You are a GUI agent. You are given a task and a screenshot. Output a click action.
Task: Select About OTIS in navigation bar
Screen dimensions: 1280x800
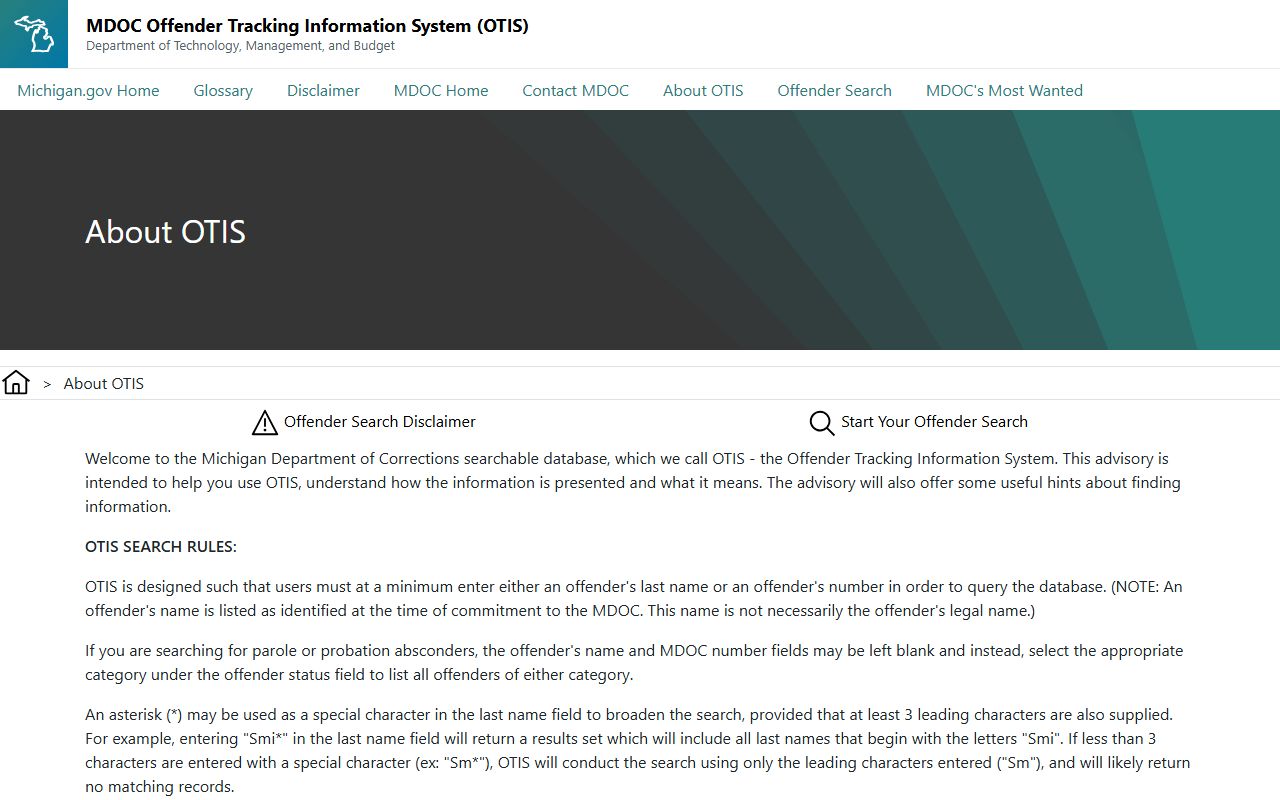click(x=703, y=90)
